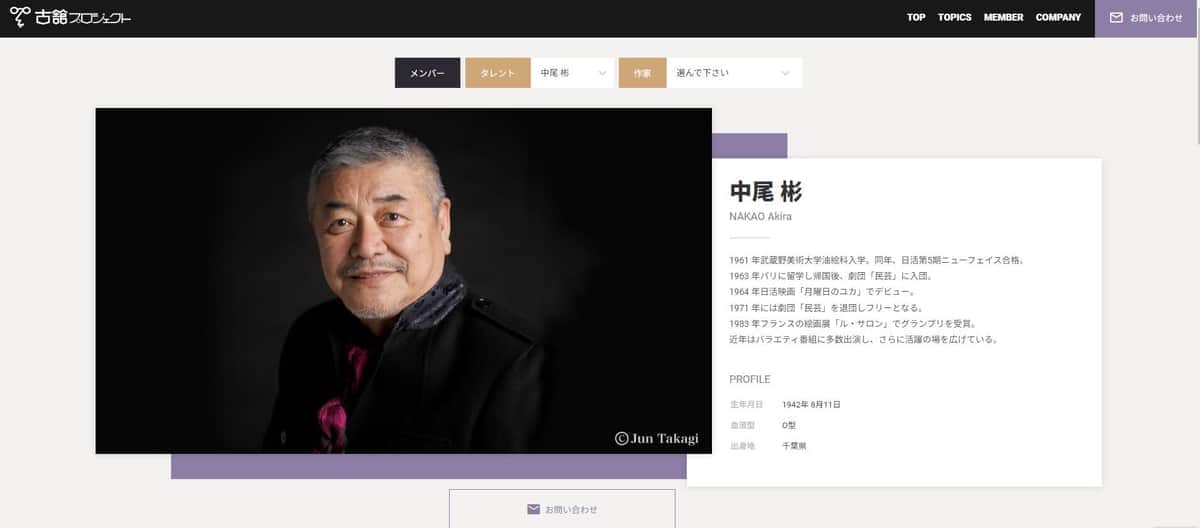The image size is (1200, 528).
Task: Click the key-shaped logo icon
Action: point(19,18)
